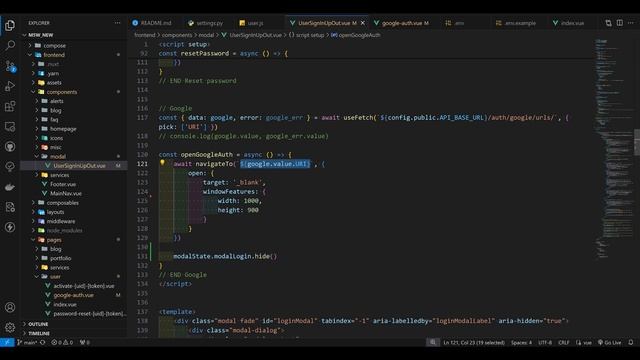
Task: Change encoding via UTF-8 indicator
Action: pyautogui.click(x=545, y=342)
